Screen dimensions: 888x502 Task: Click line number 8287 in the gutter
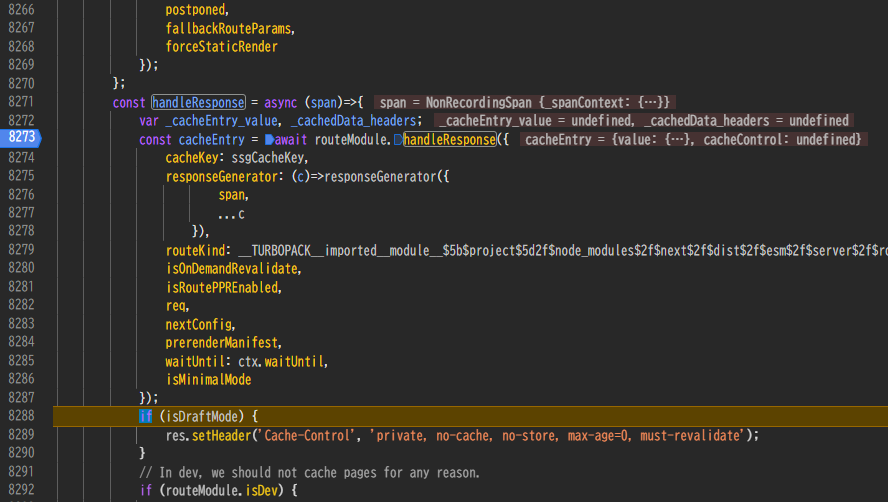[x=21, y=398]
